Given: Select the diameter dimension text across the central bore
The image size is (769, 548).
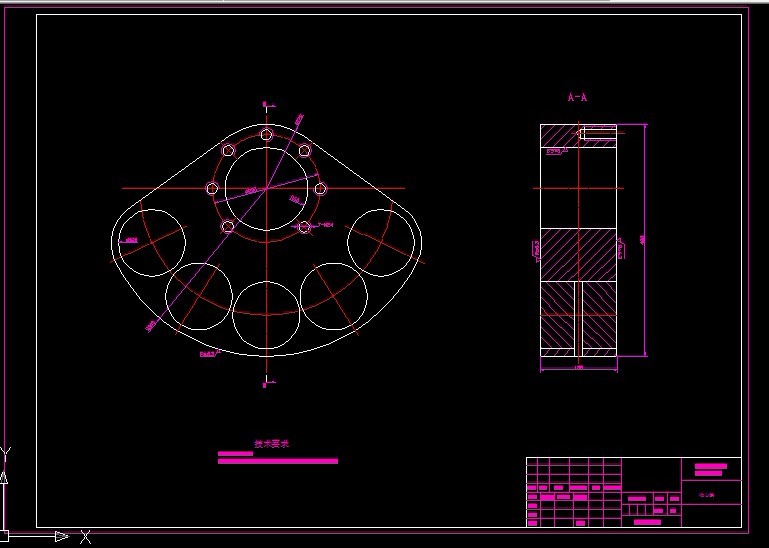Looking at the screenshot, I should (251, 190).
